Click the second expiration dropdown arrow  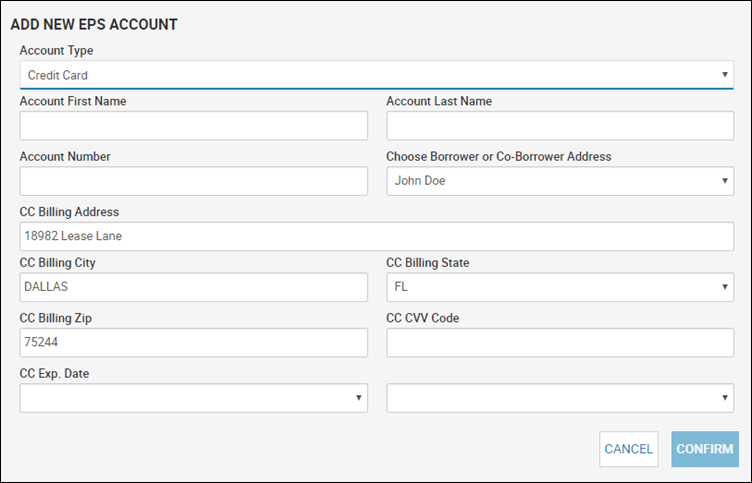(x=725, y=398)
